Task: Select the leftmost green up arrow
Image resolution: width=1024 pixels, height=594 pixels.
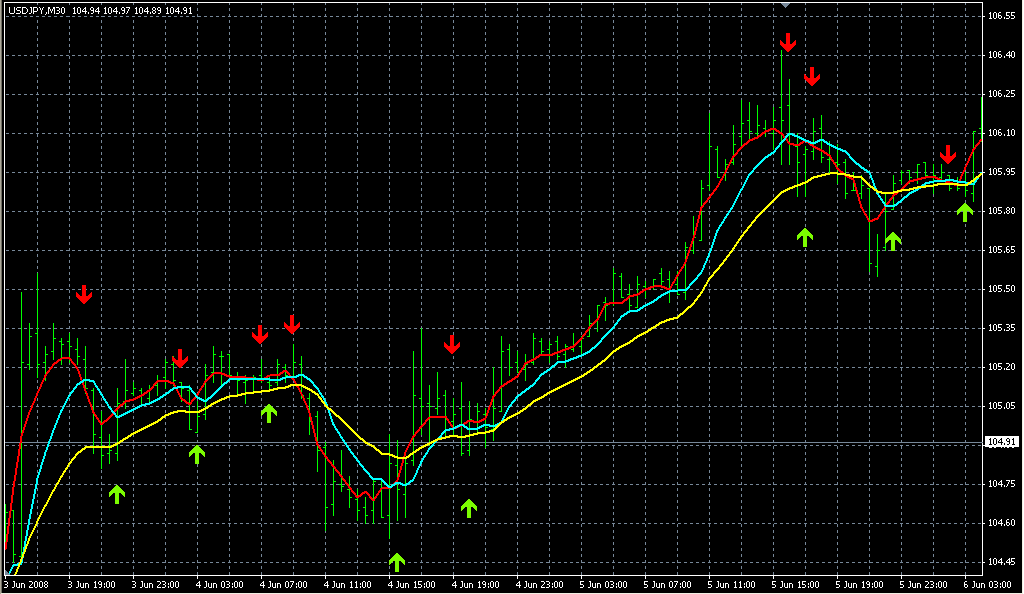Action: (117, 493)
